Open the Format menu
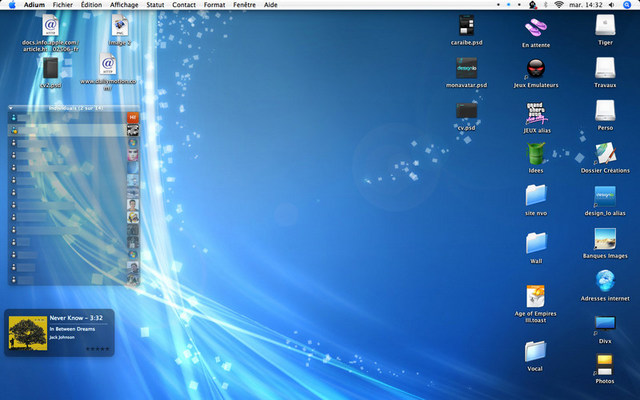 (x=214, y=5)
